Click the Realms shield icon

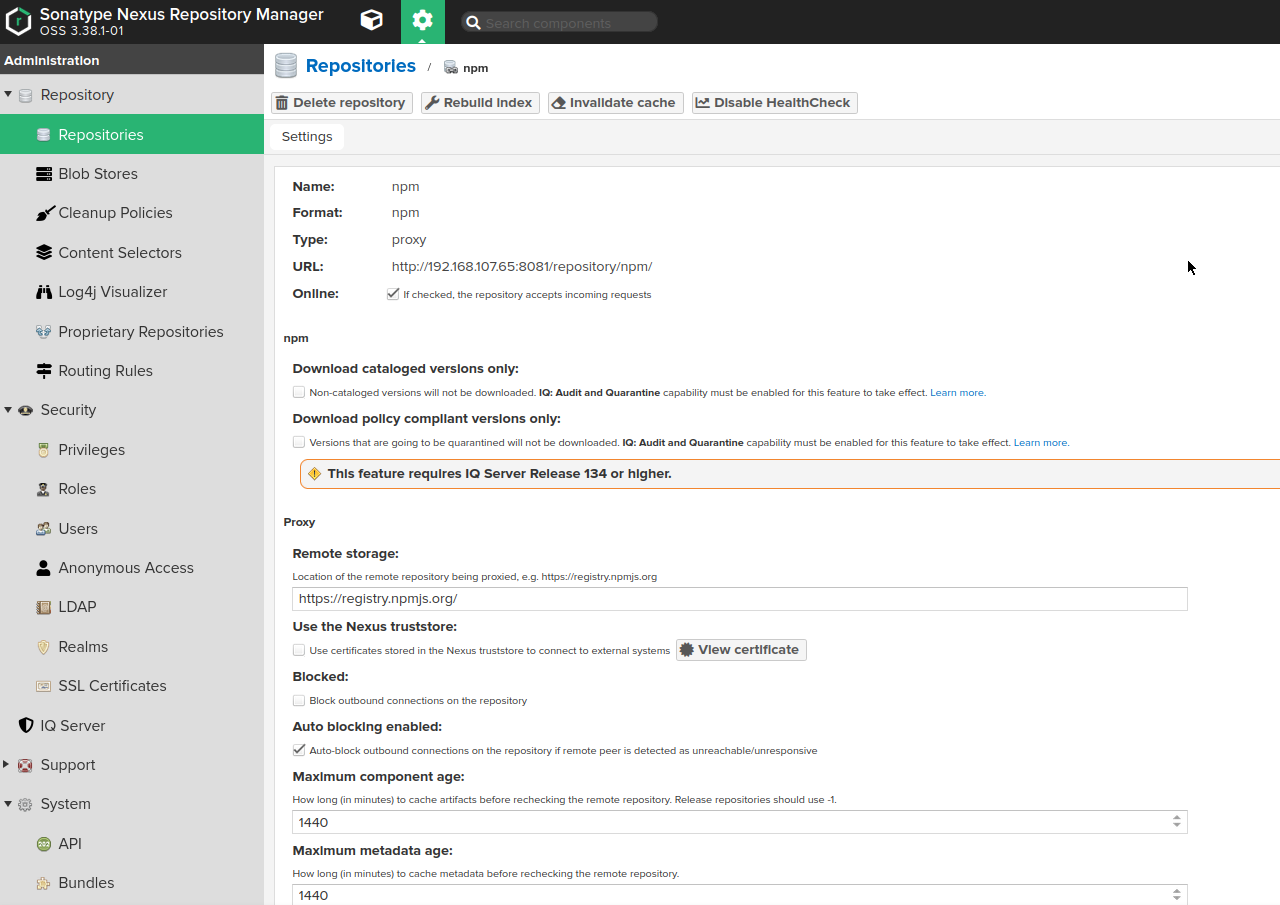43,647
